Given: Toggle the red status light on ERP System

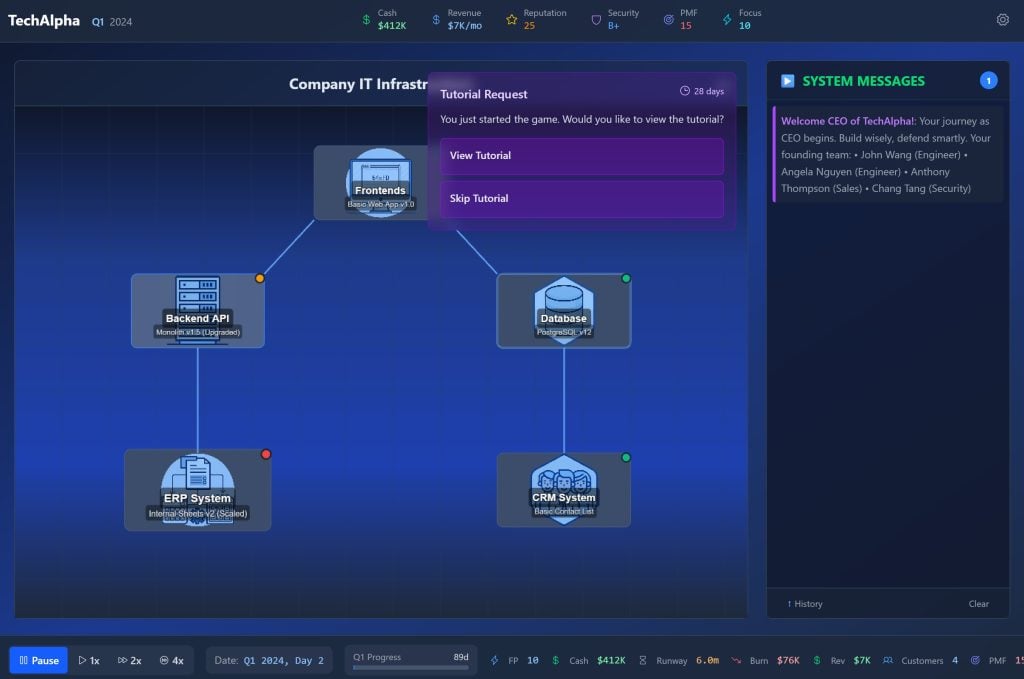Looking at the screenshot, I should click(x=265, y=453).
